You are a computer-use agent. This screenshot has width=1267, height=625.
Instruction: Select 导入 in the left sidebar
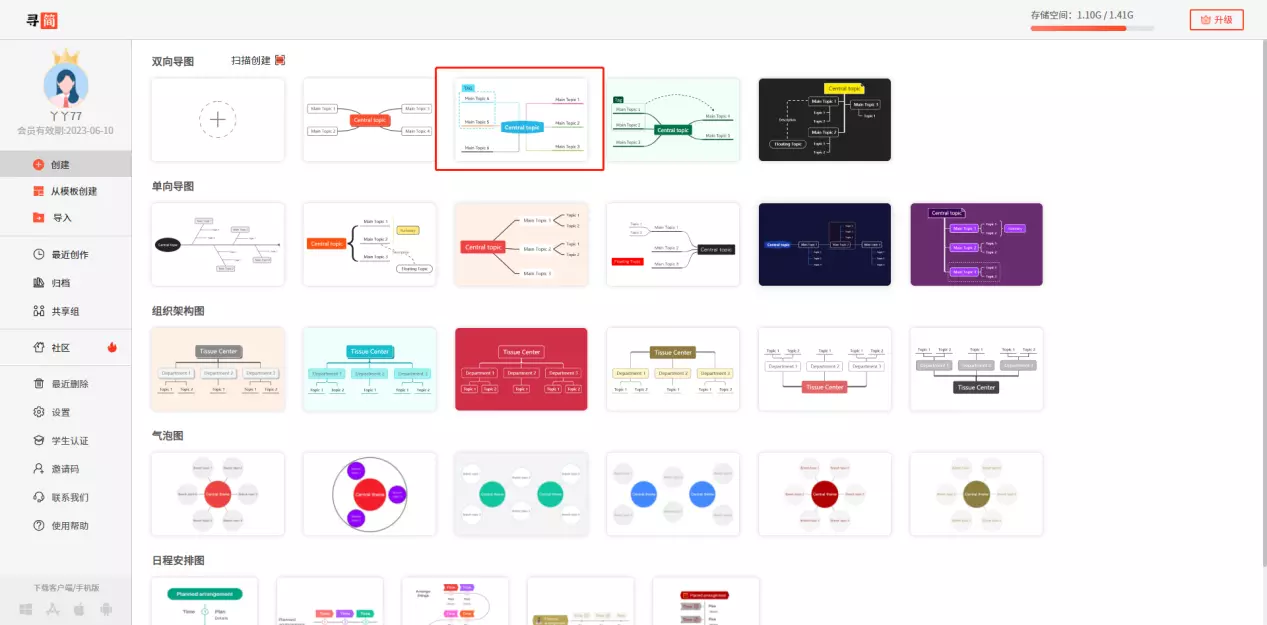tap(61, 218)
